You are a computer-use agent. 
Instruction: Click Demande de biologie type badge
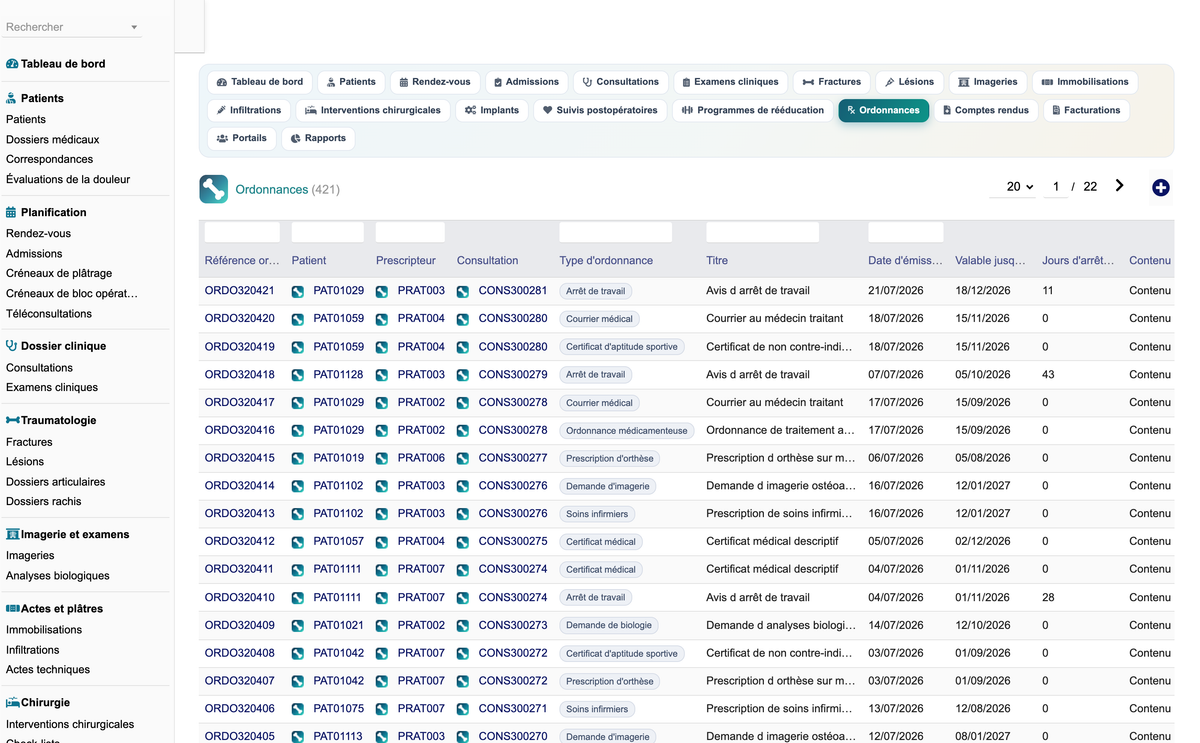[609, 626]
